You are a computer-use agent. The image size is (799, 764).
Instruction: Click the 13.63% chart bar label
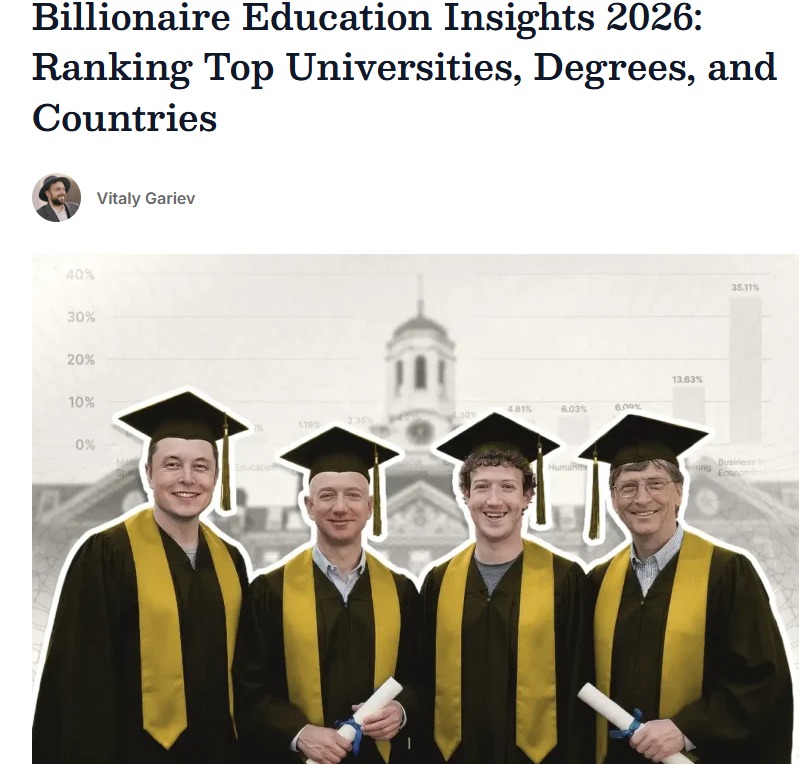688,380
